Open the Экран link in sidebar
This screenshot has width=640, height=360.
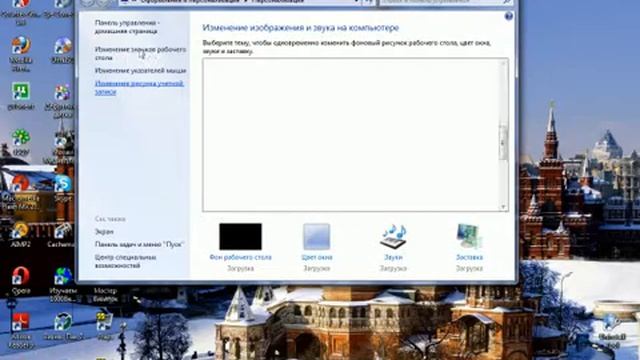coord(104,231)
